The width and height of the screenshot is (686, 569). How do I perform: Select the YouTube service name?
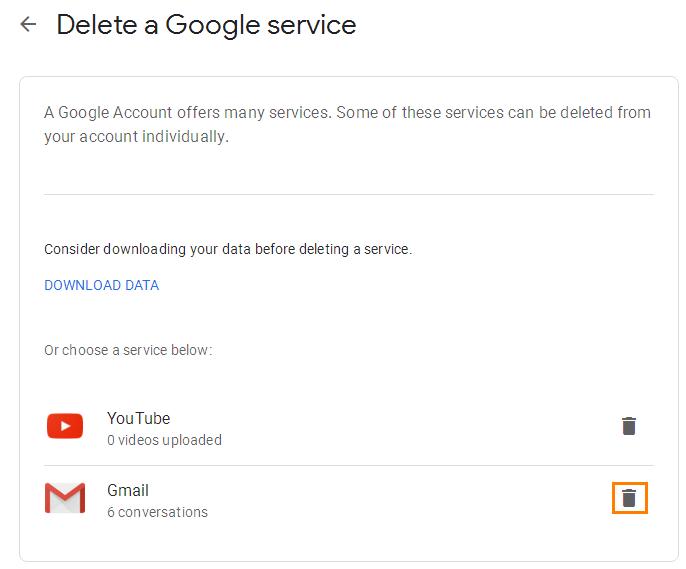139,418
